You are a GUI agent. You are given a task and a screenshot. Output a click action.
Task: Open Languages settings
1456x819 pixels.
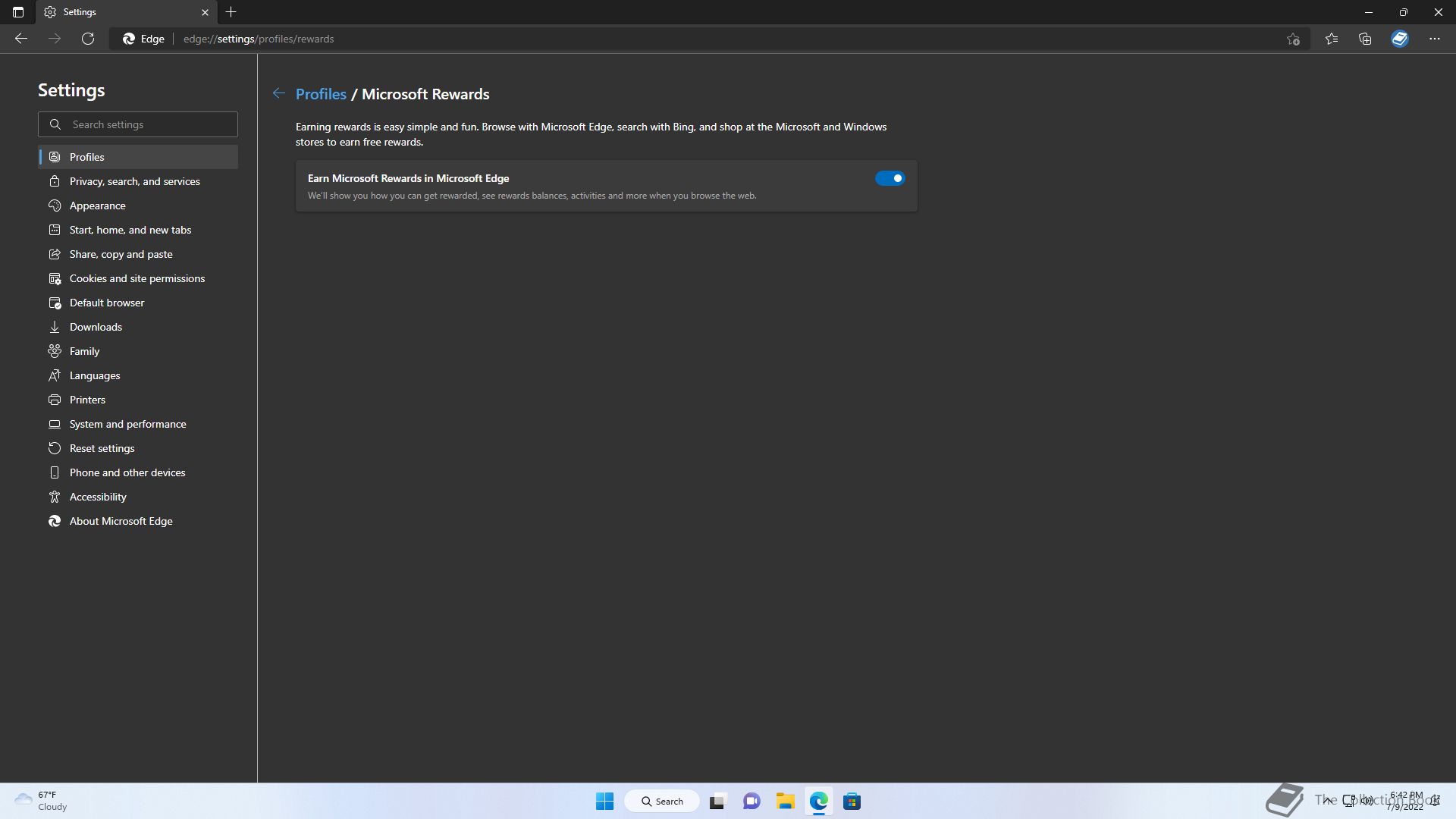pyautogui.click(x=138, y=375)
